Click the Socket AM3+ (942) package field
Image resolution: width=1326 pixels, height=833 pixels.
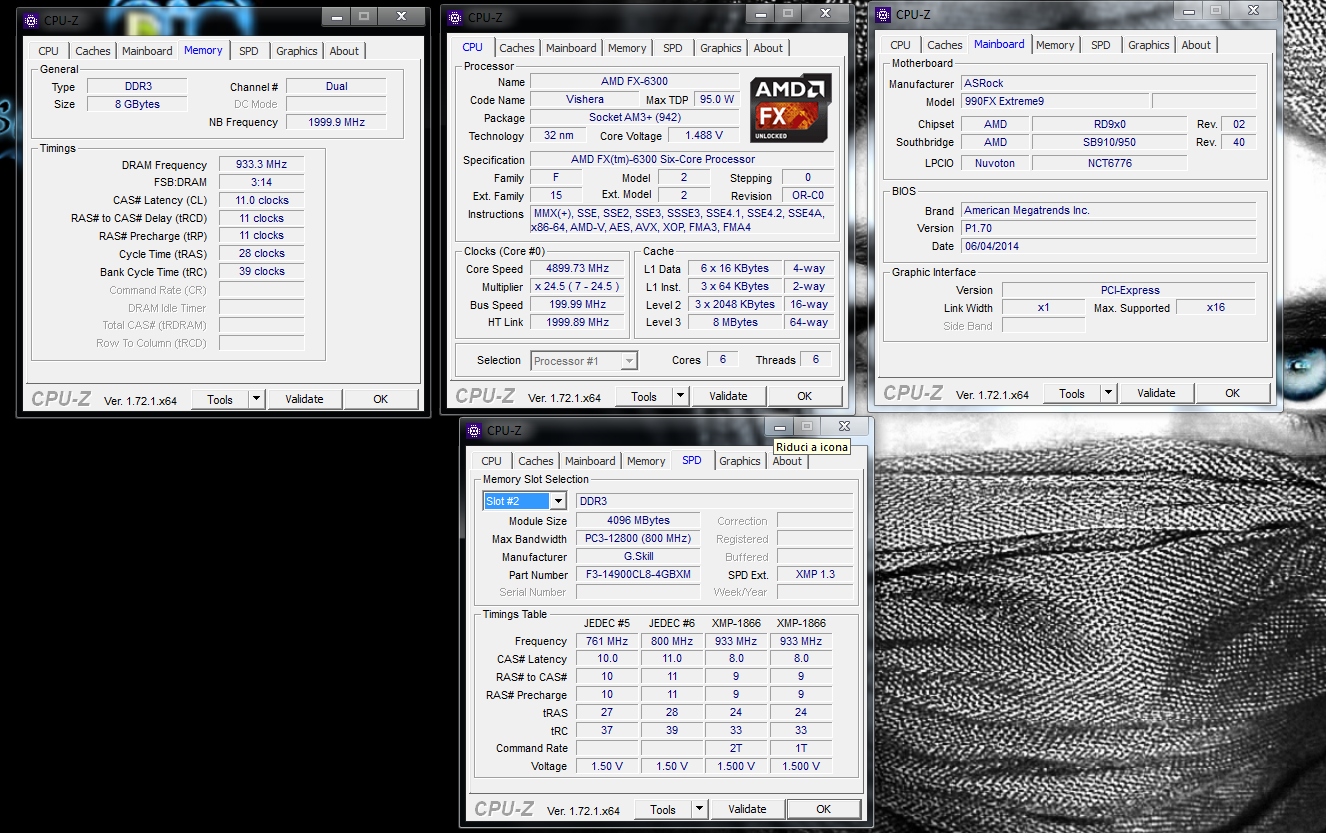[x=635, y=118]
